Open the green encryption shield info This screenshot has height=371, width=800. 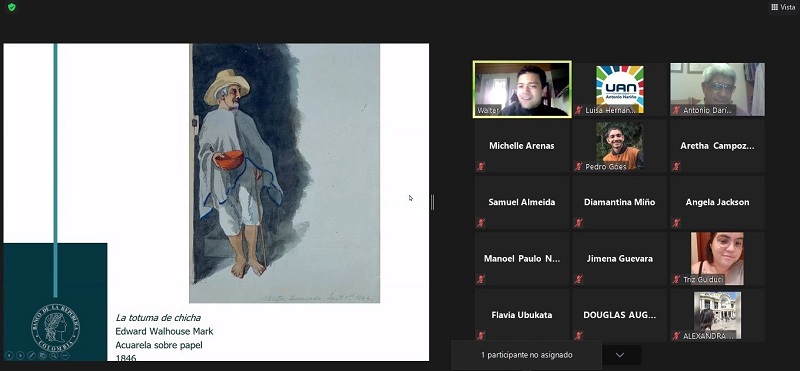point(11,7)
